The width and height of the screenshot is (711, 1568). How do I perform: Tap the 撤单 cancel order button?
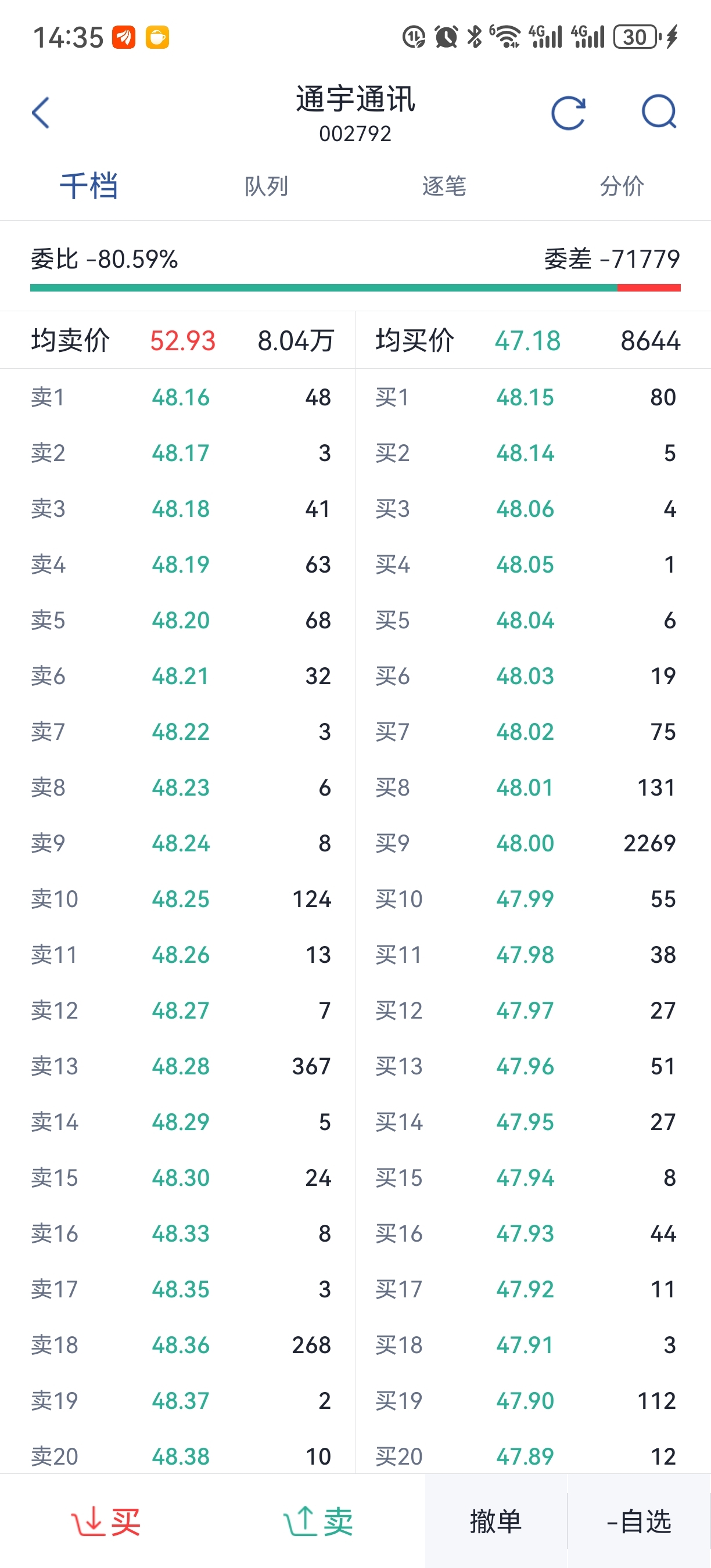pos(495,1521)
